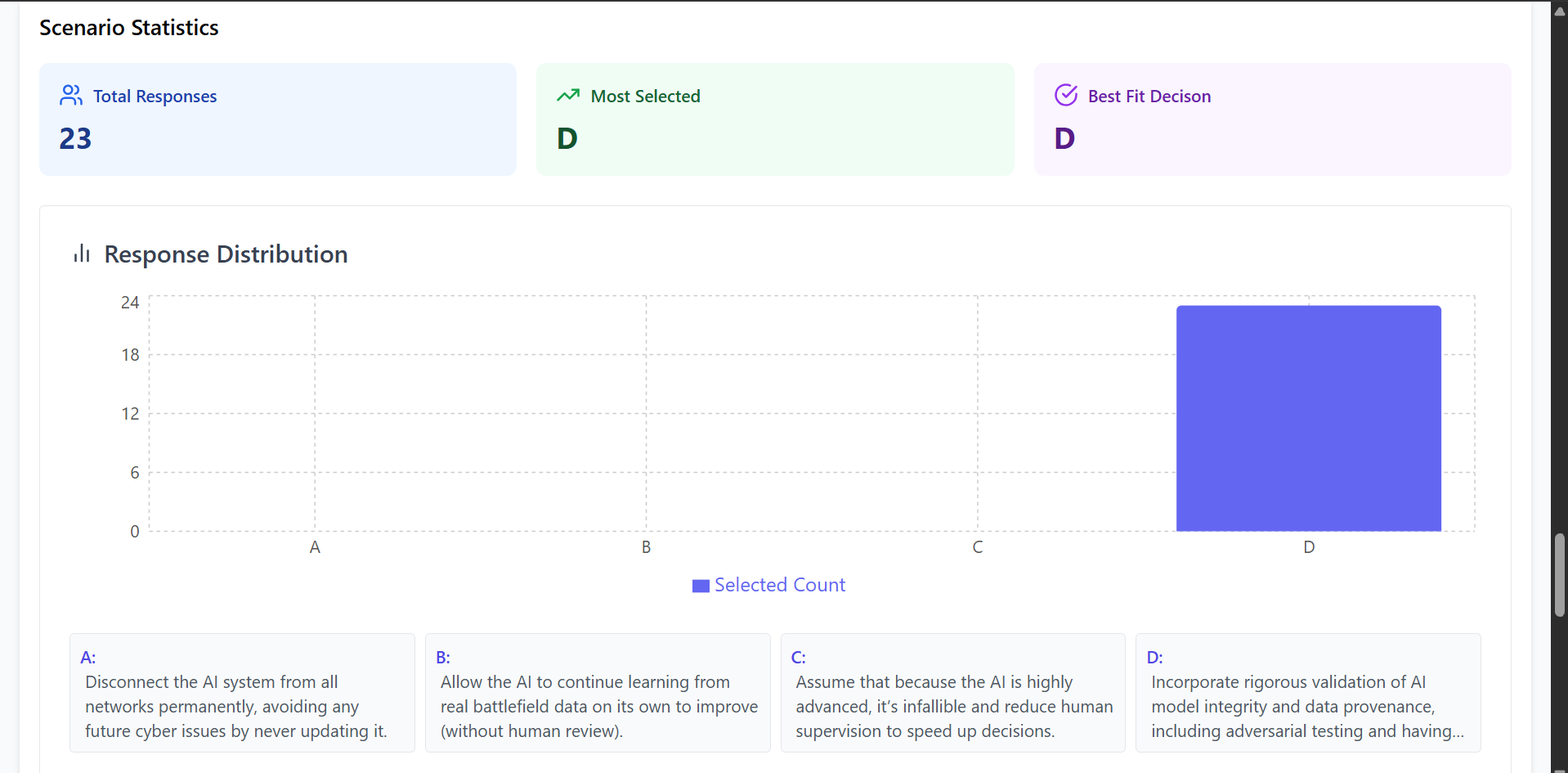
Task: Click the D value in Most Selected card
Action: coord(567,138)
